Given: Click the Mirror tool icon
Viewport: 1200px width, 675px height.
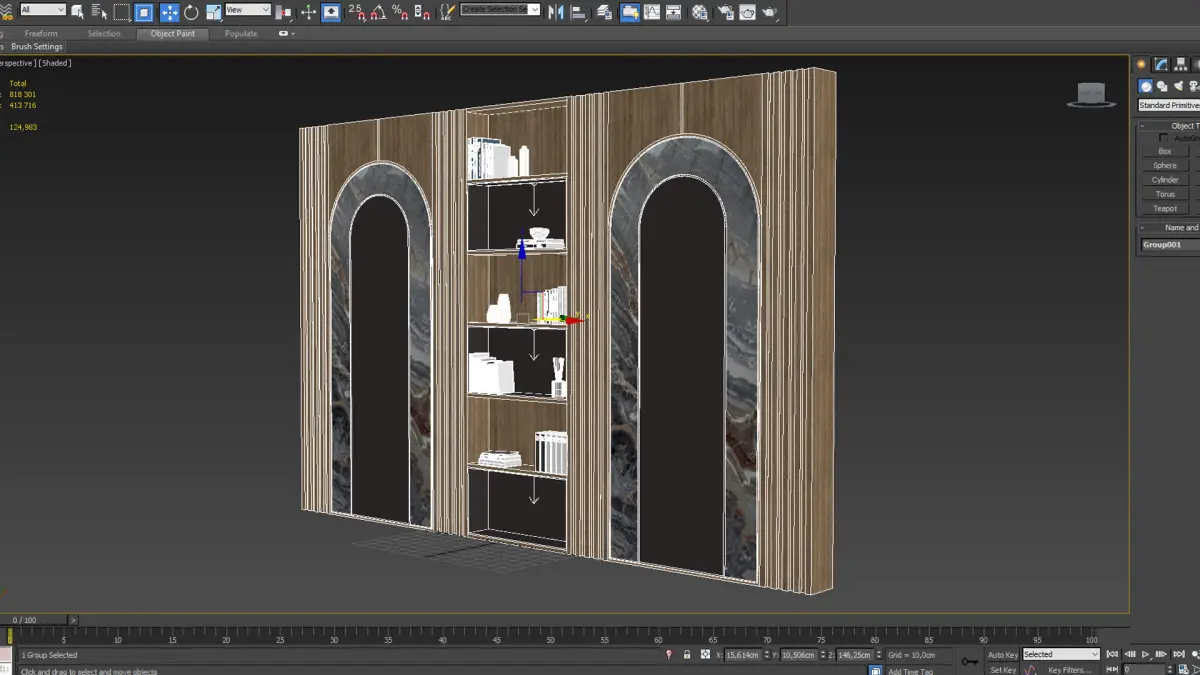Looking at the screenshot, I should point(556,13).
